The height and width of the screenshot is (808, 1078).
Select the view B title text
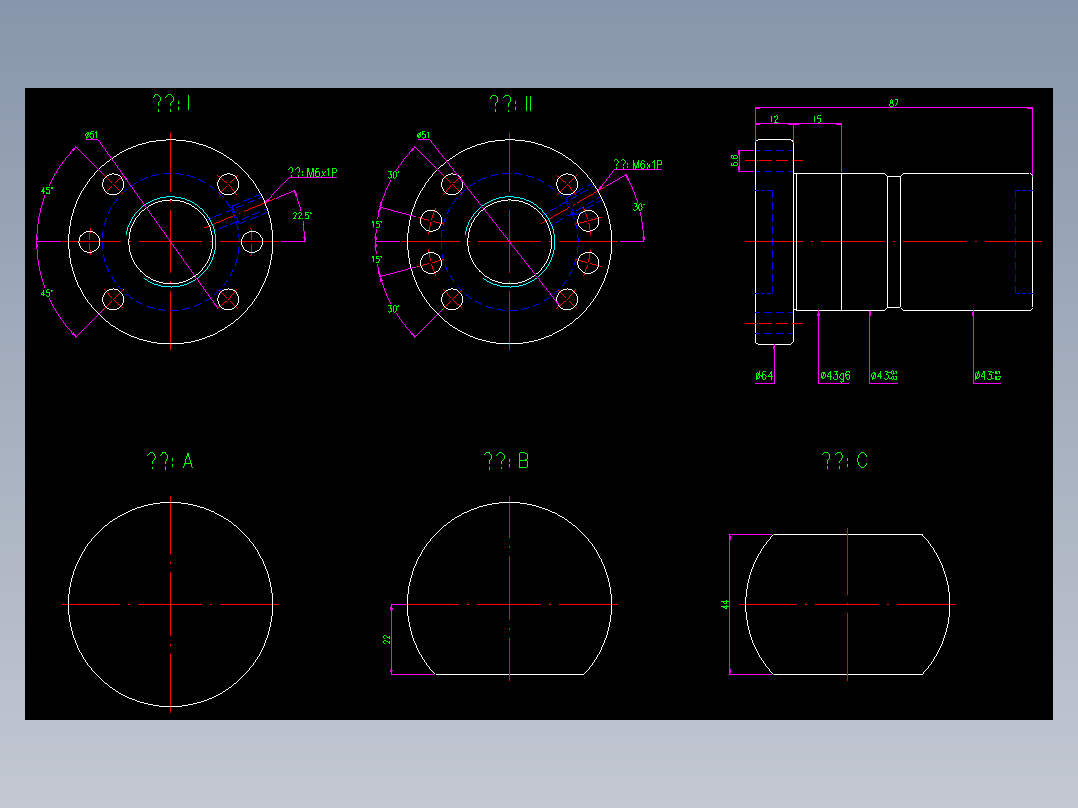click(506, 461)
